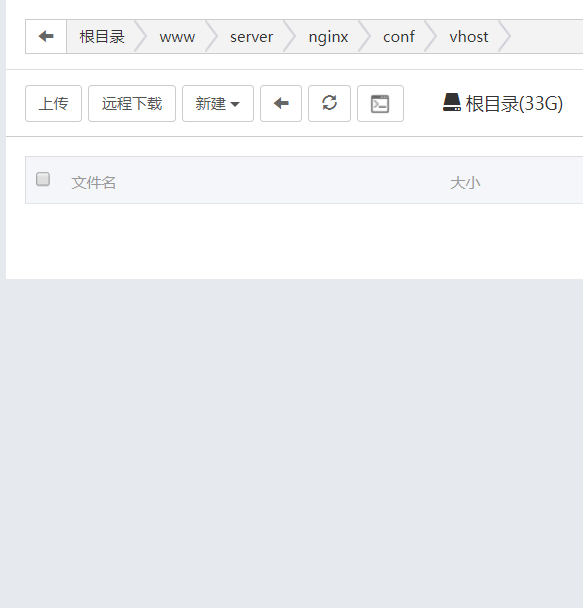Select the vhost breadcrumb item
This screenshot has width=583, height=608.
click(469, 37)
